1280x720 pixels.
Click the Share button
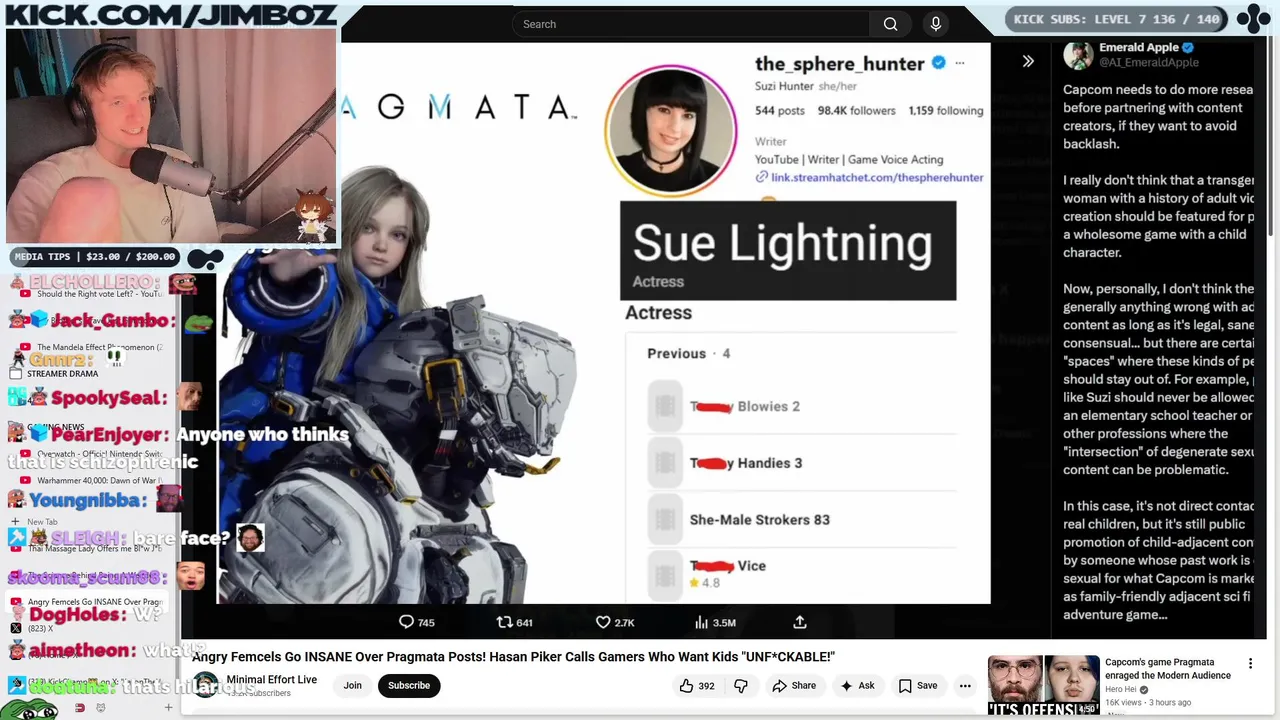(794, 685)
